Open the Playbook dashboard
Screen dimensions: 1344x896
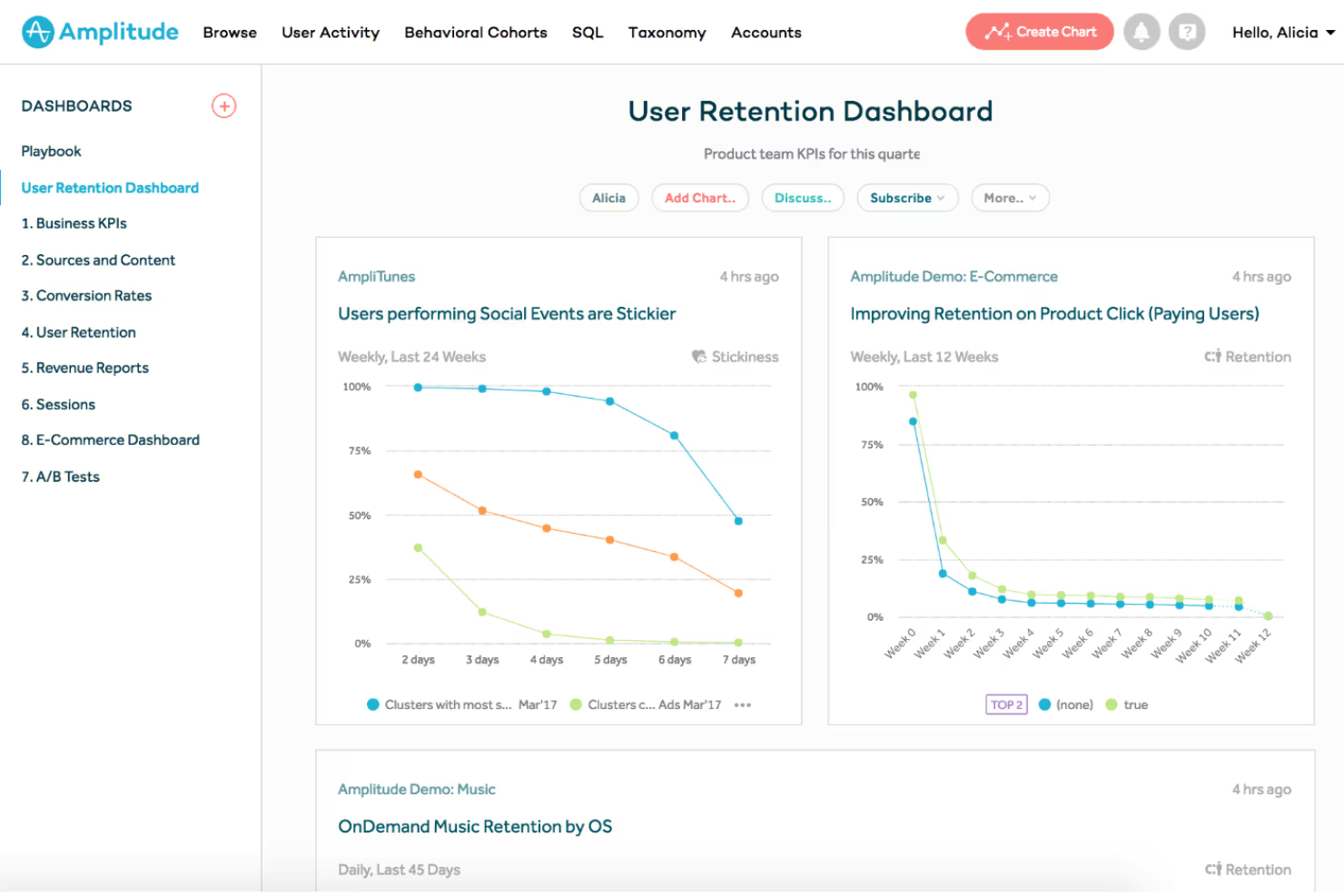(51, 152)
